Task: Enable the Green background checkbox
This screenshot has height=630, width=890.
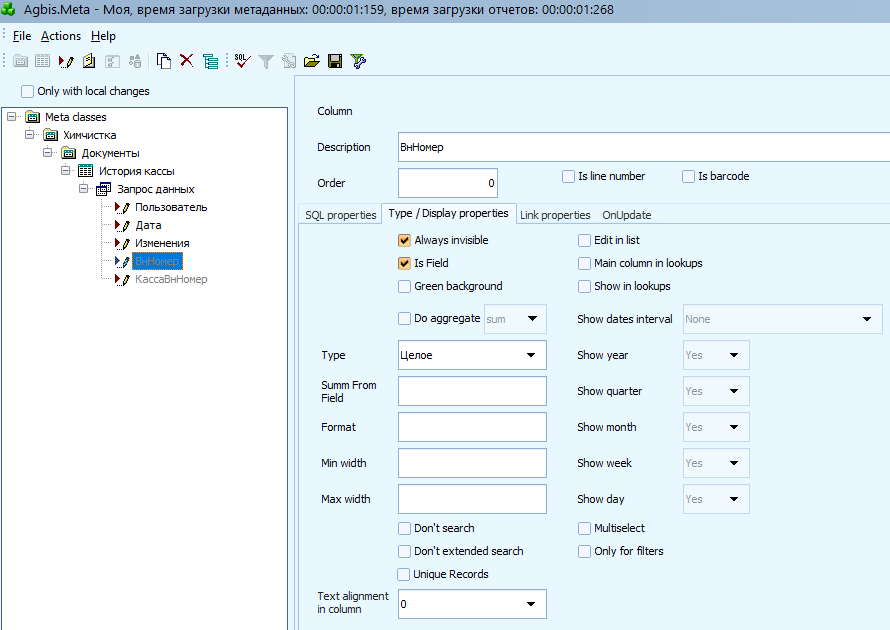Action: (404, 286)
